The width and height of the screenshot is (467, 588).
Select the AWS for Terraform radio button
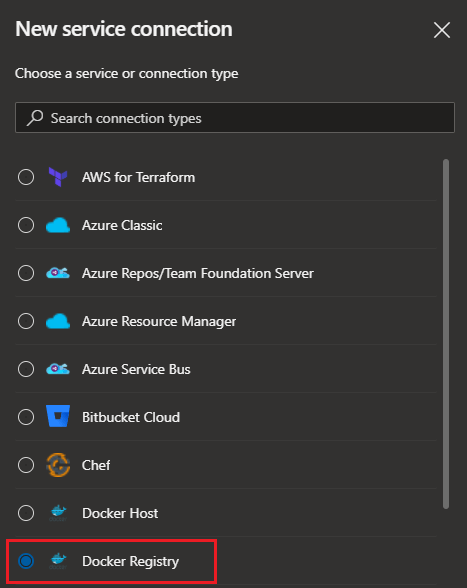click(26, 177)
